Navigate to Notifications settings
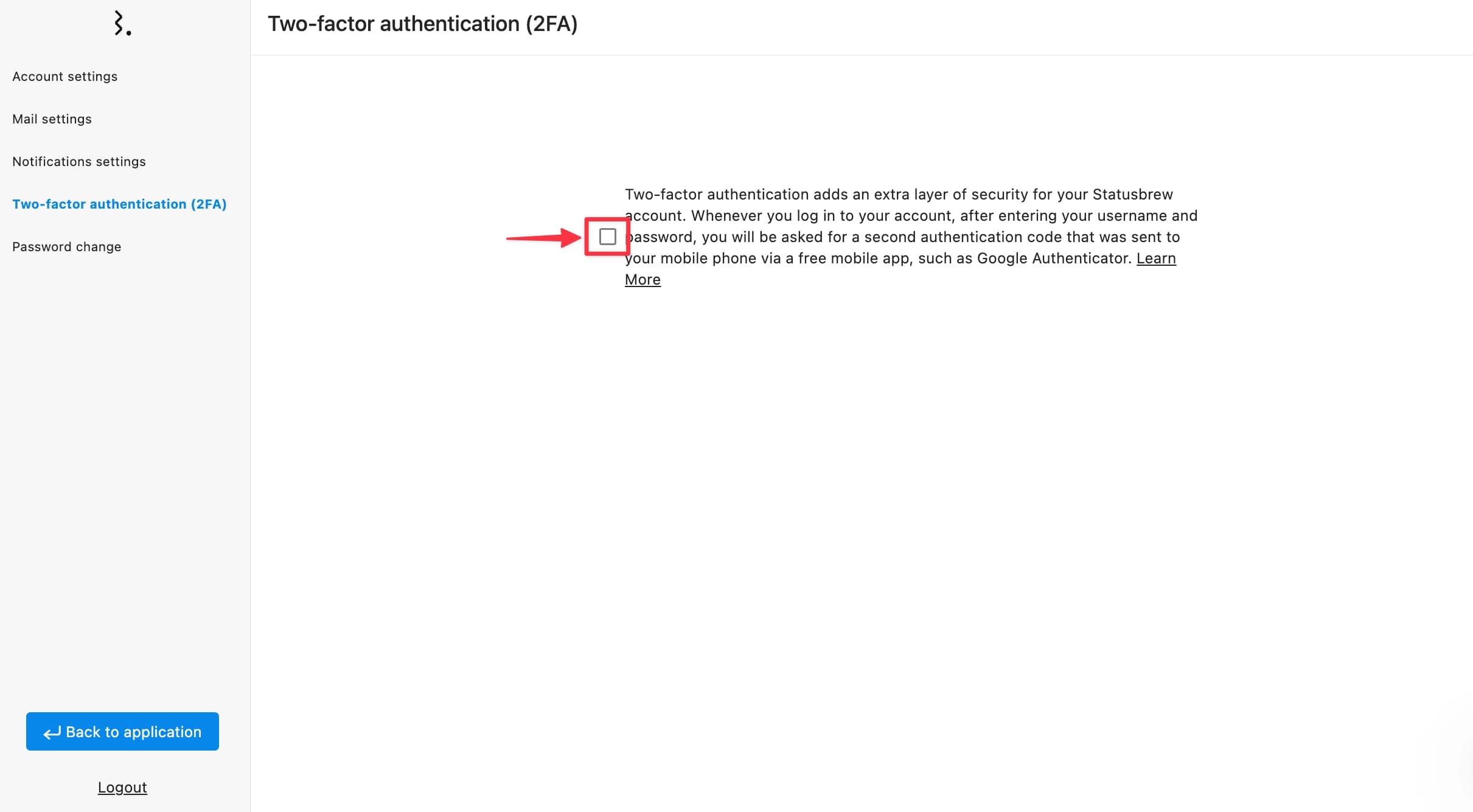This screenshot has height=812, width=1473. [x=79, y=161]
